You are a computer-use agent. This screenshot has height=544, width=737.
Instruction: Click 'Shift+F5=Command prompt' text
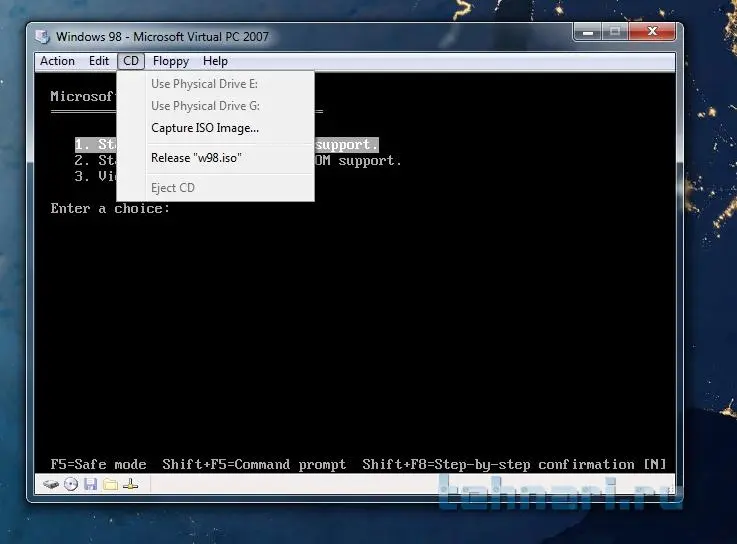click(x=254, y=465)
